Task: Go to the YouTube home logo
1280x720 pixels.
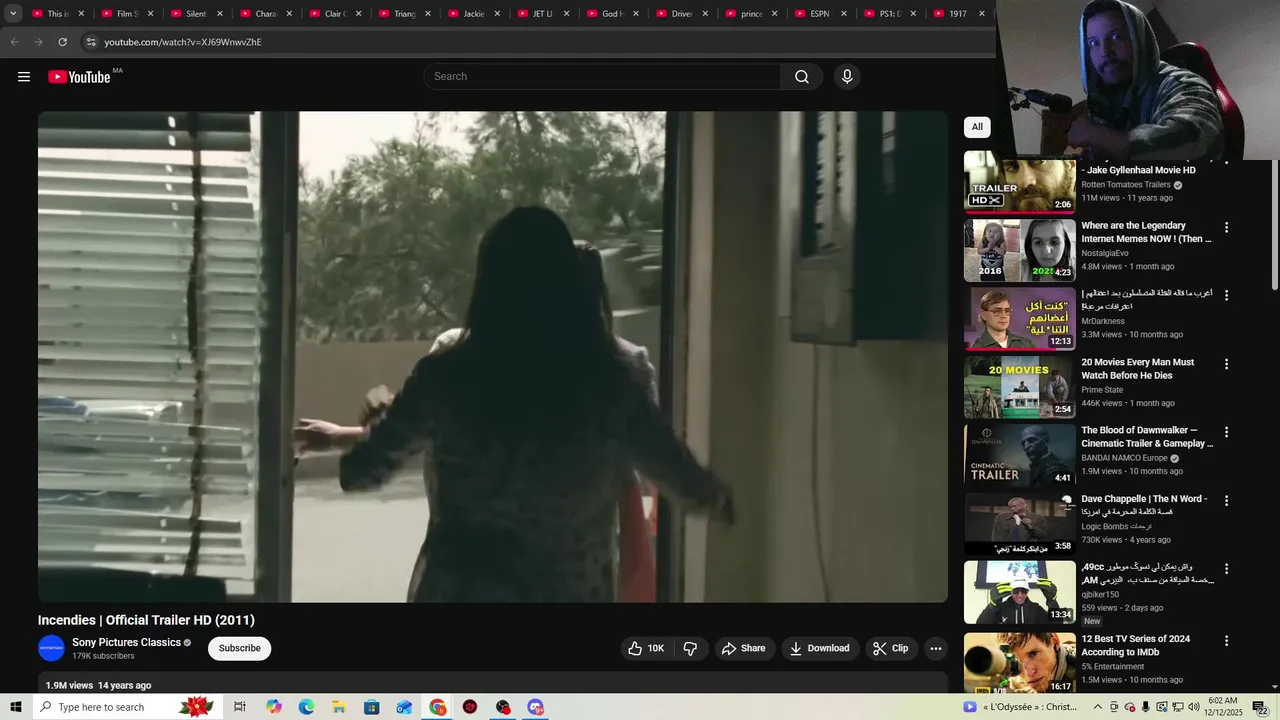Action: point(79,77)
